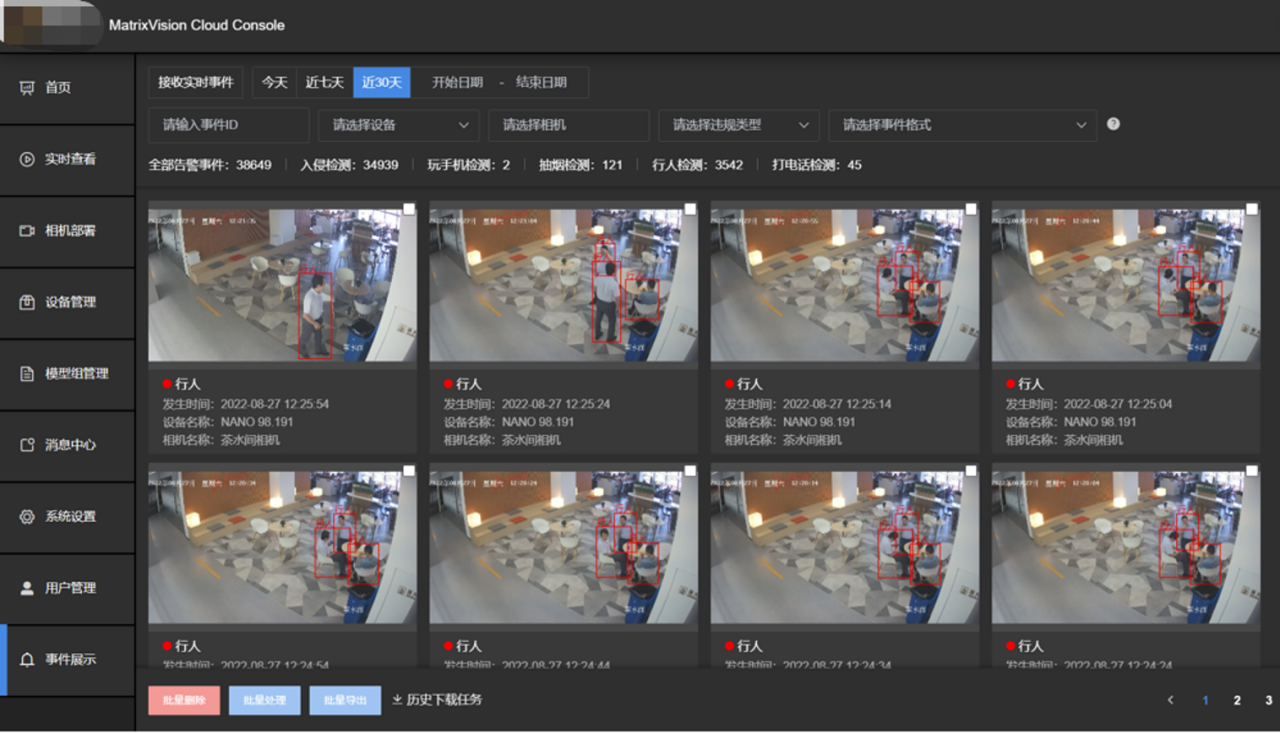Click the help question mark icon
The image size is (1280, 734).
(x=1113, y=124)
